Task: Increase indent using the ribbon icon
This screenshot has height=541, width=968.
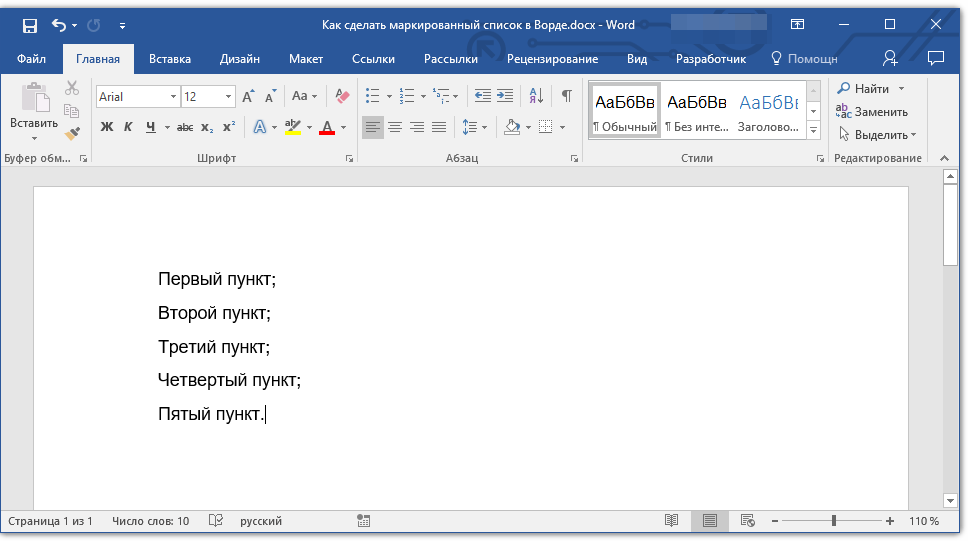Action: click(505, 96)
